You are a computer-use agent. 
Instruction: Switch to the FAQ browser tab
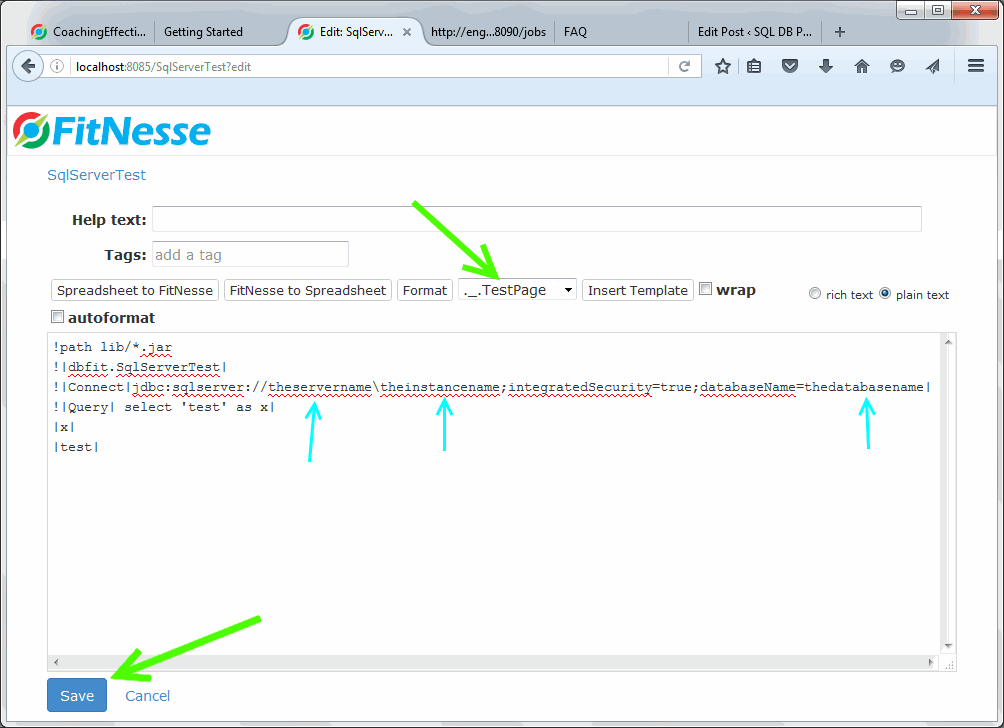point(576,32)
